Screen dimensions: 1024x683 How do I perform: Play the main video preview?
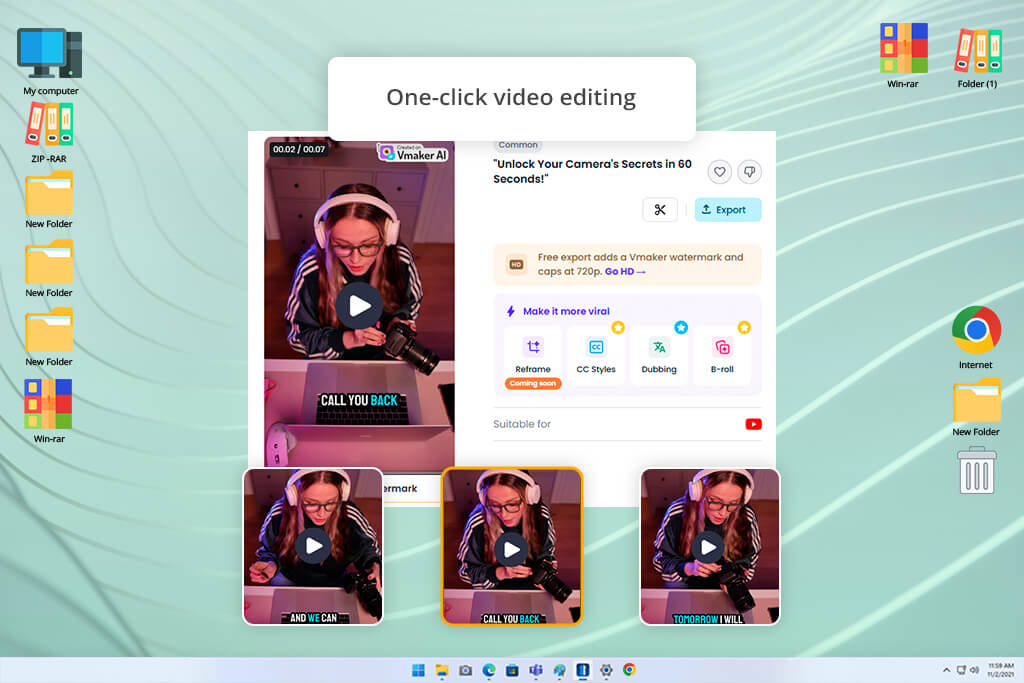359,306
